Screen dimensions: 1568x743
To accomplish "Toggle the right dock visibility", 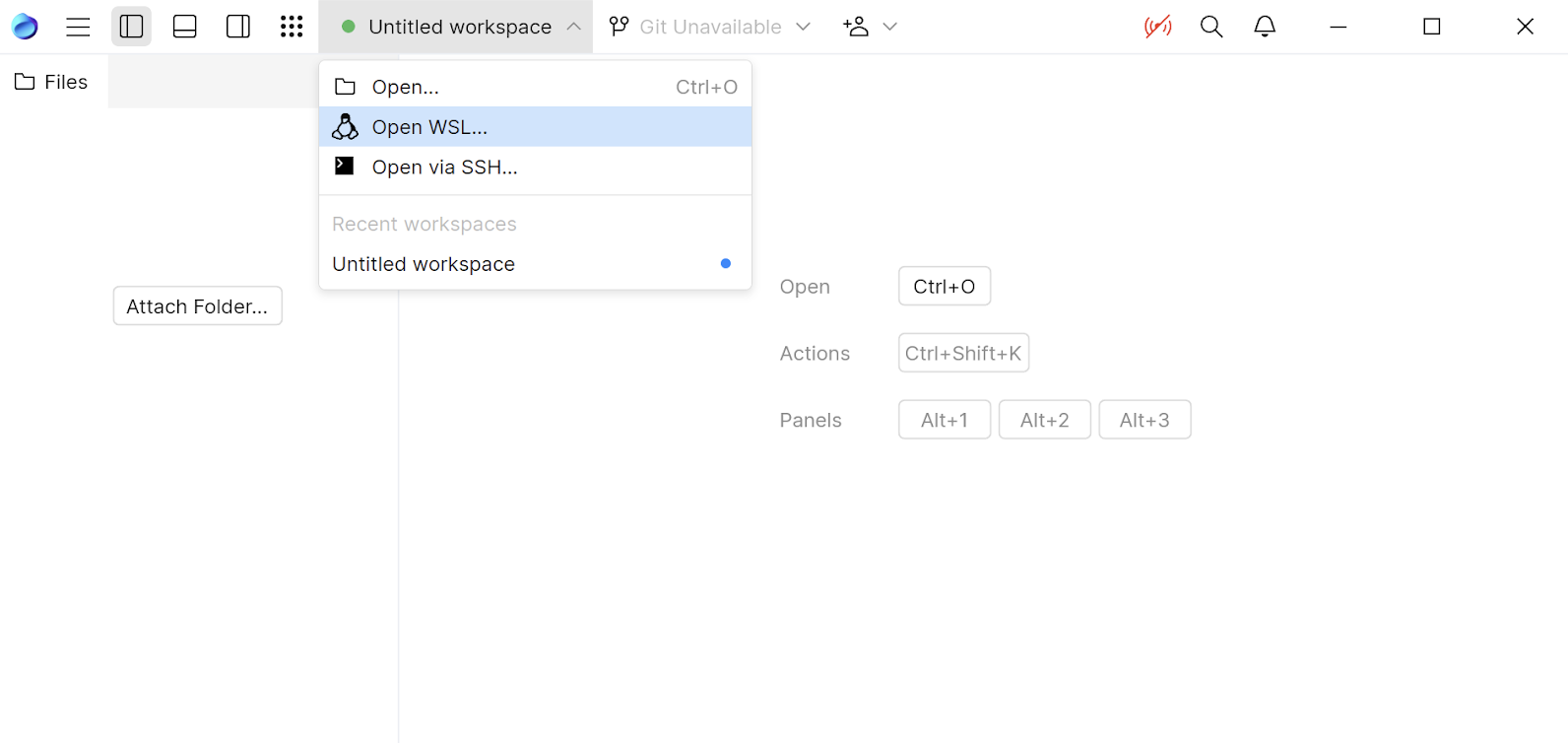I will 237,27.
